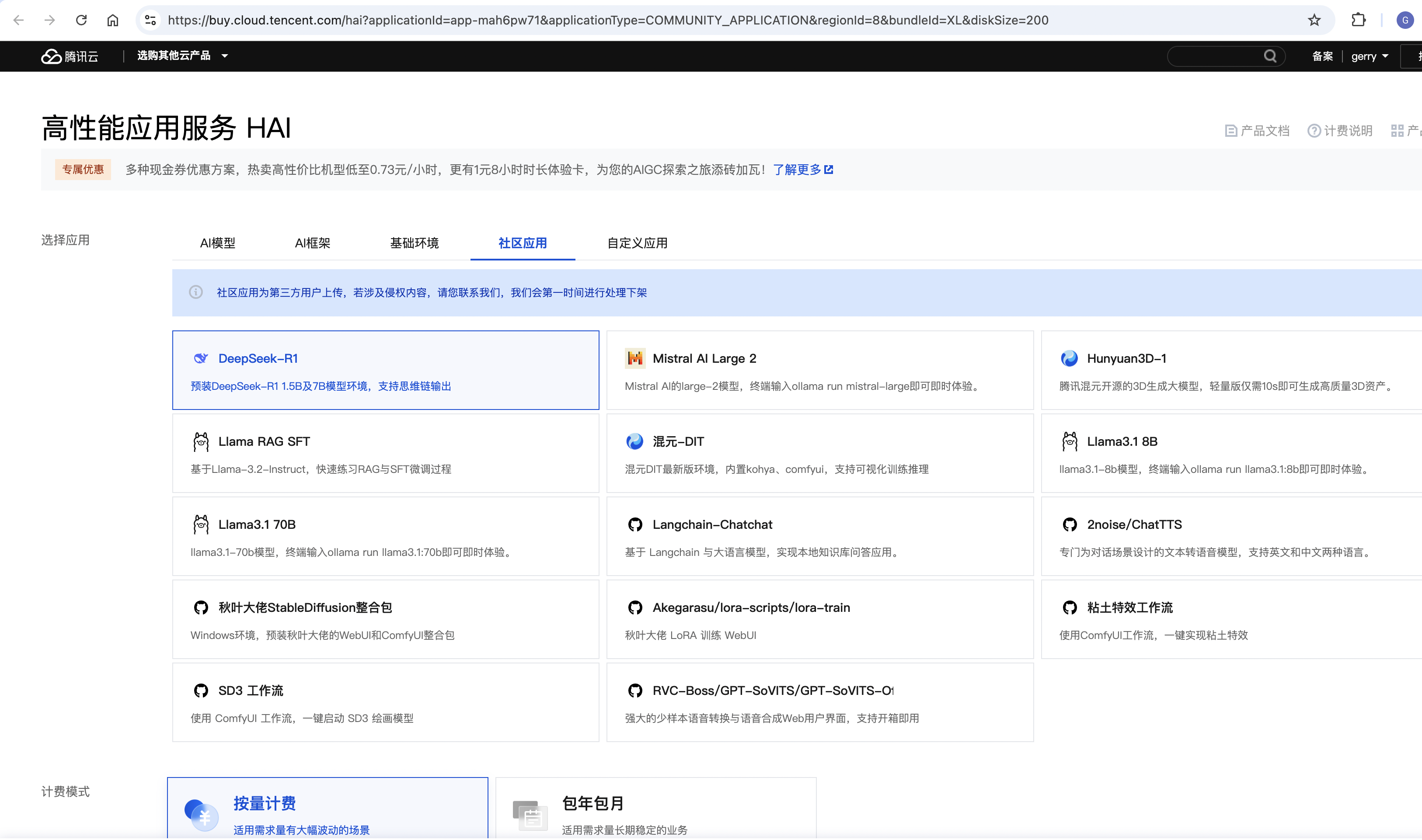Select the 混元-DIT application card
The width and height of the screenshot is (1422, 840).
pos(819,453)
